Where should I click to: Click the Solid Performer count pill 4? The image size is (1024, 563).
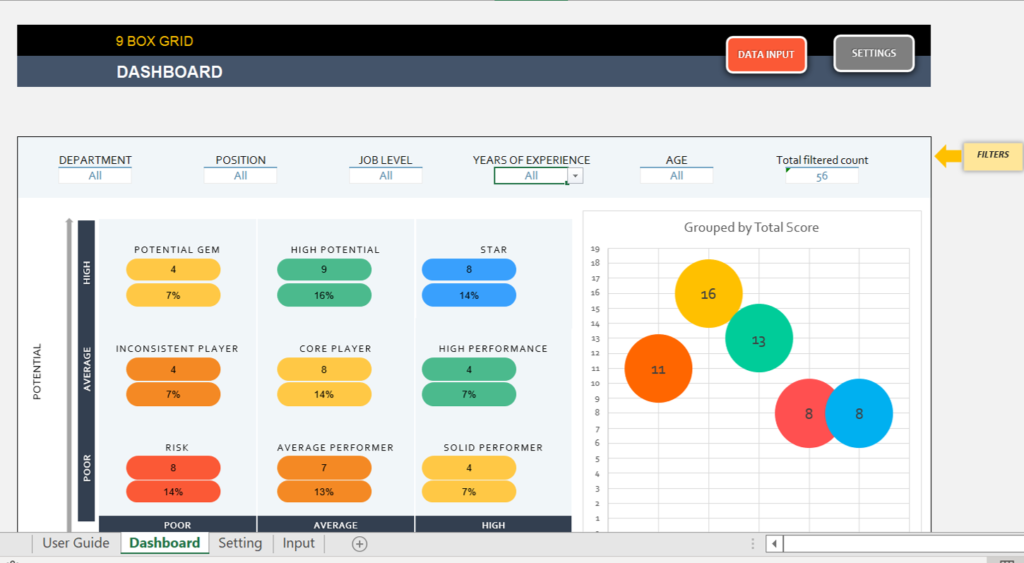(x=469, y=468)
